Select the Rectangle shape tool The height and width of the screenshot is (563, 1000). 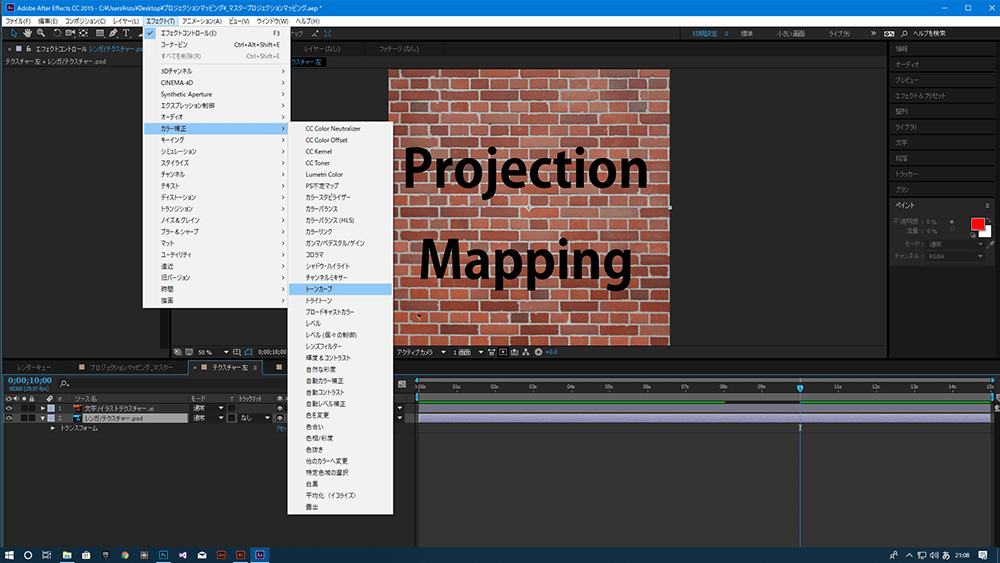98,33
